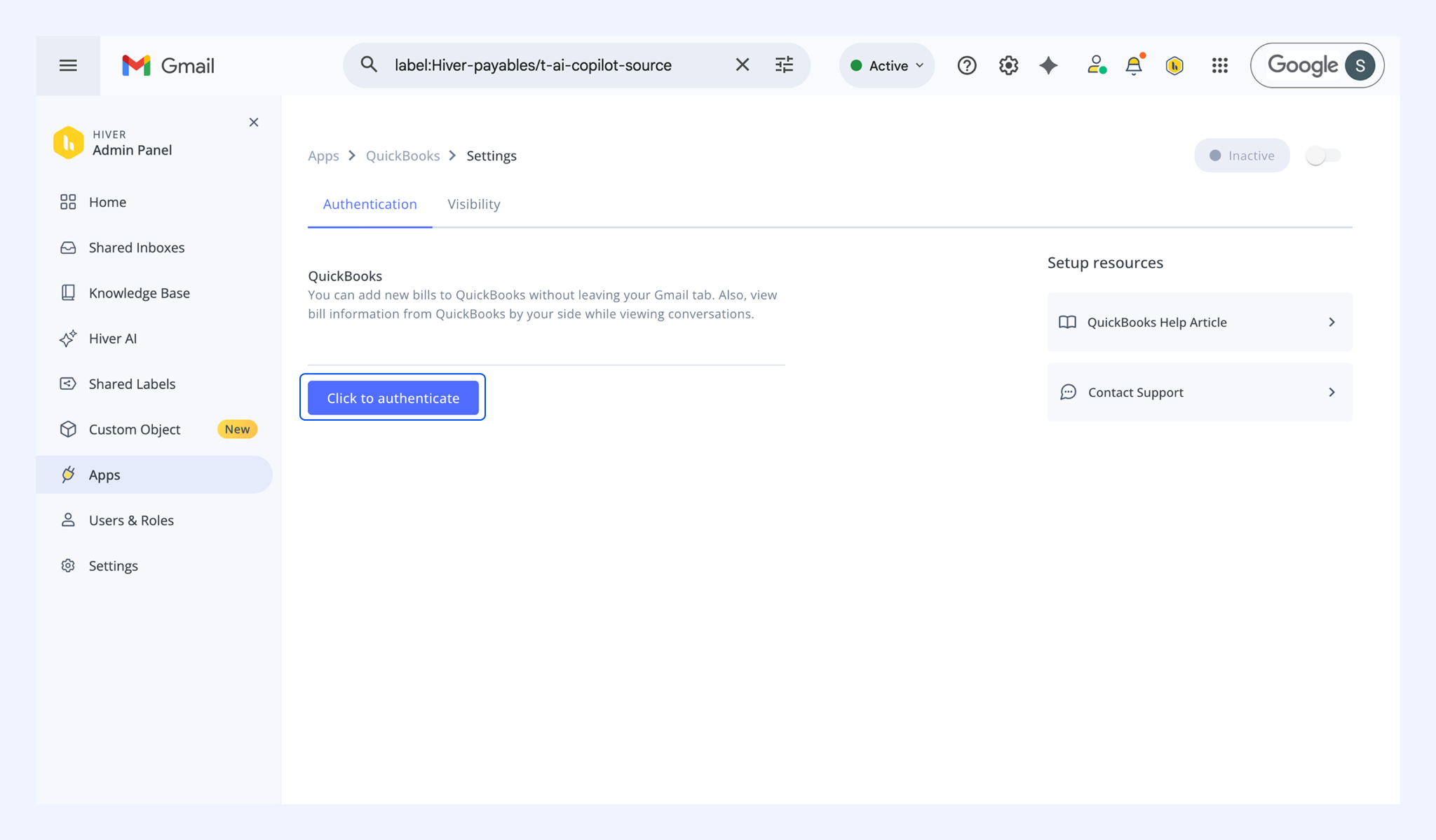Open the Google account avatar S
The height and width of the screenshot is (840, 1436).
click(x=1360, y=65)
